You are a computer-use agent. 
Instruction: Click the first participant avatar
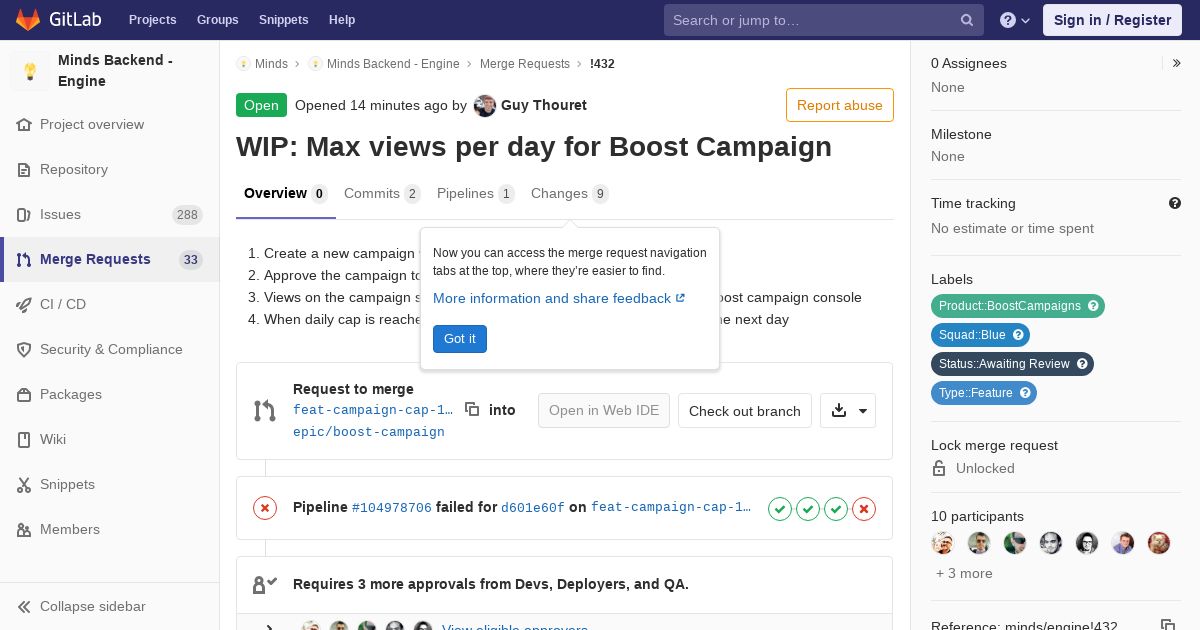[943, 543]
